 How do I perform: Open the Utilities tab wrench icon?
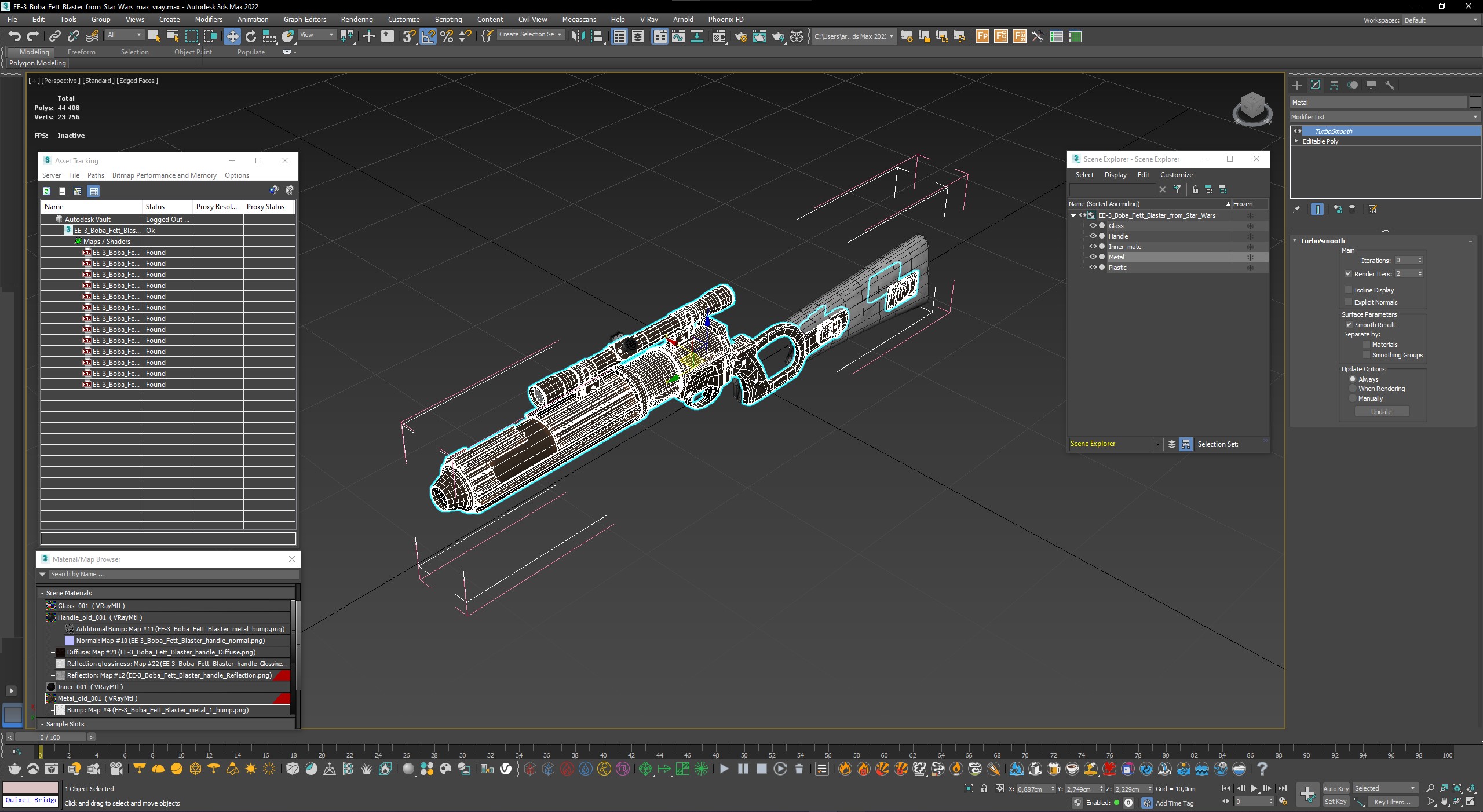(1389, 85)
